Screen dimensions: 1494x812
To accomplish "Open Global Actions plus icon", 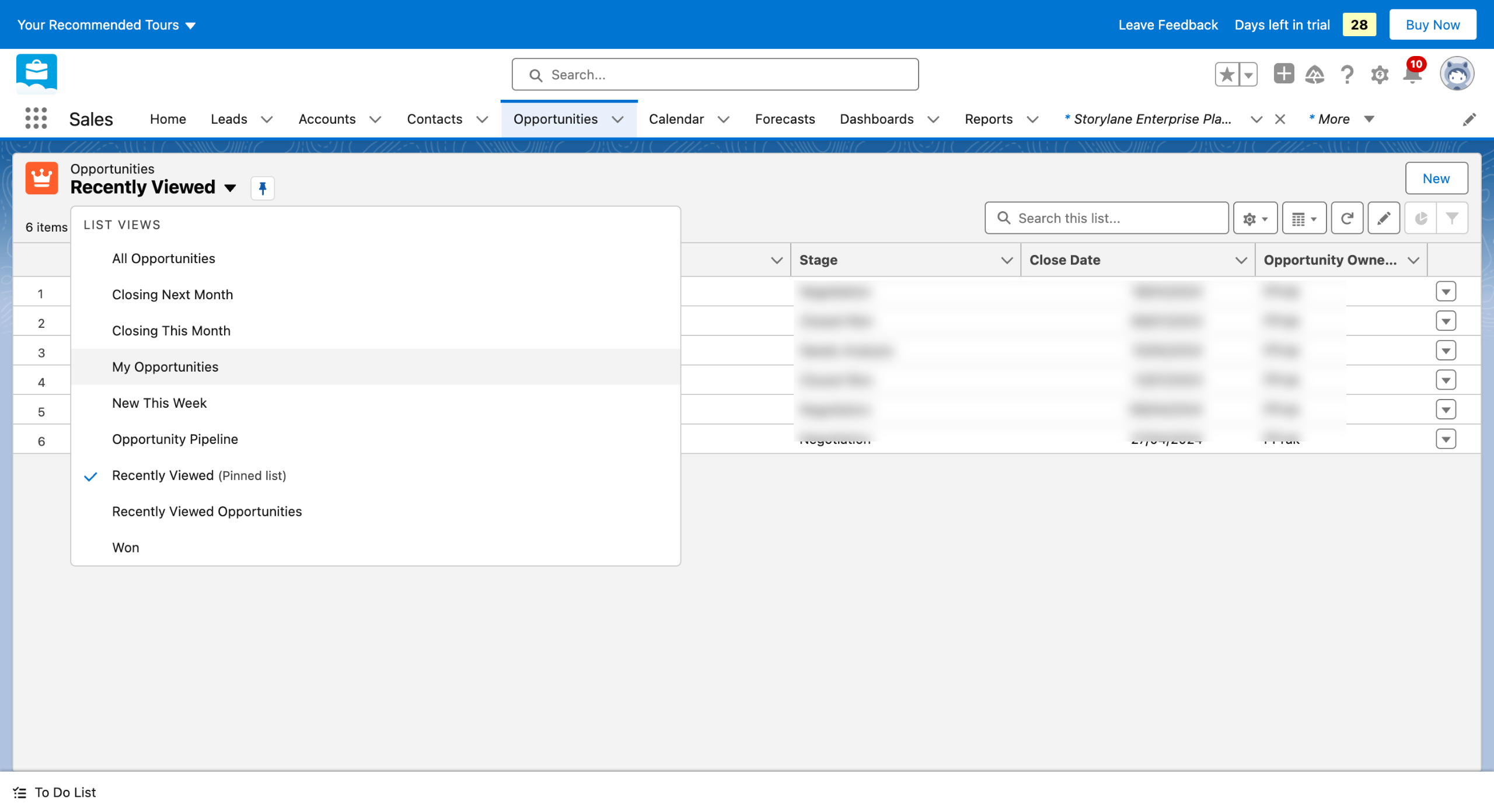I will (1283, 74).
